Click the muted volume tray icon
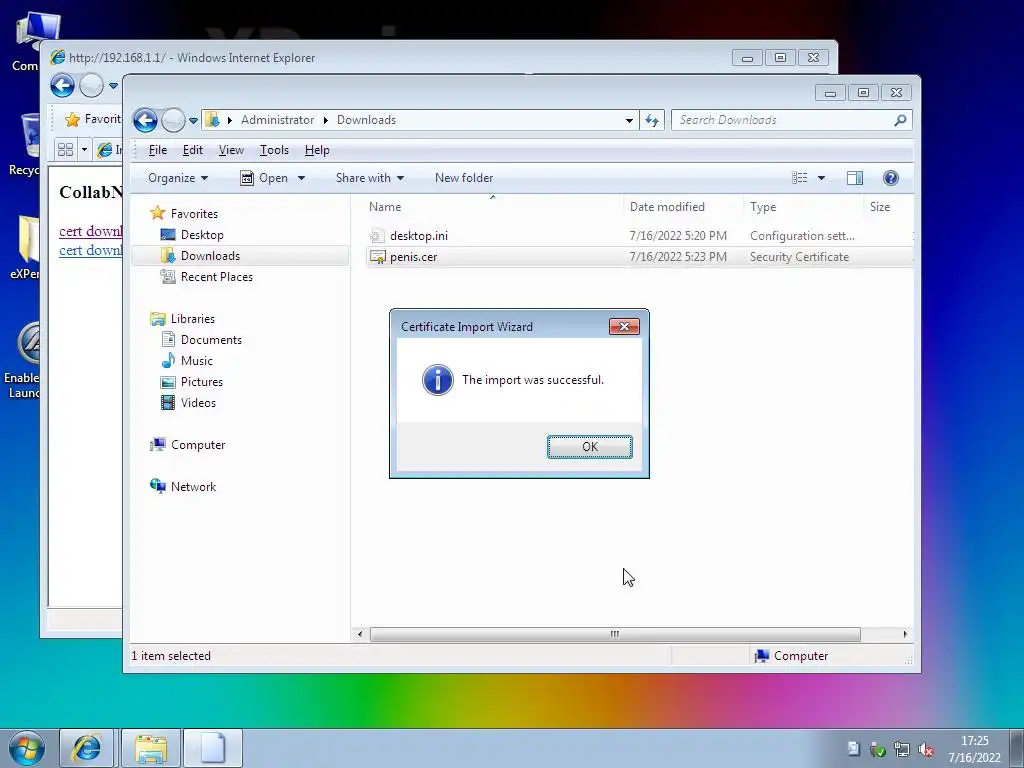This screenshot has width=1024, height=768. [925, 750]
